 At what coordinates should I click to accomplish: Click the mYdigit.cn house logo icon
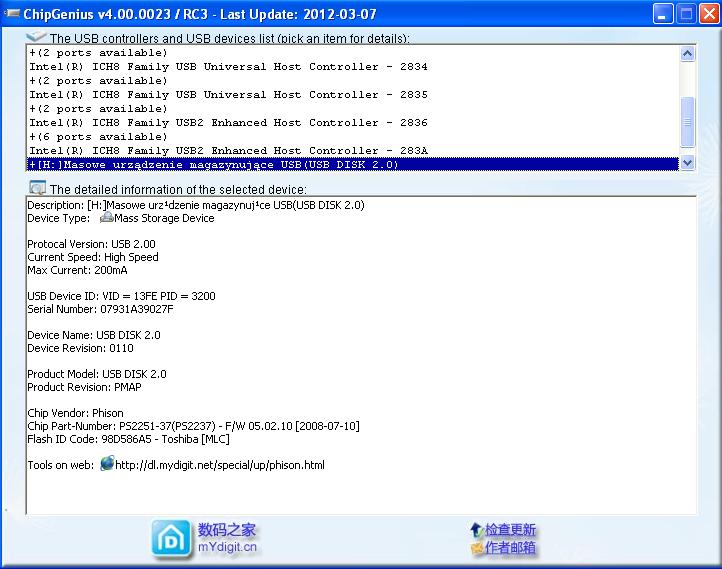(x=171, y=540)
